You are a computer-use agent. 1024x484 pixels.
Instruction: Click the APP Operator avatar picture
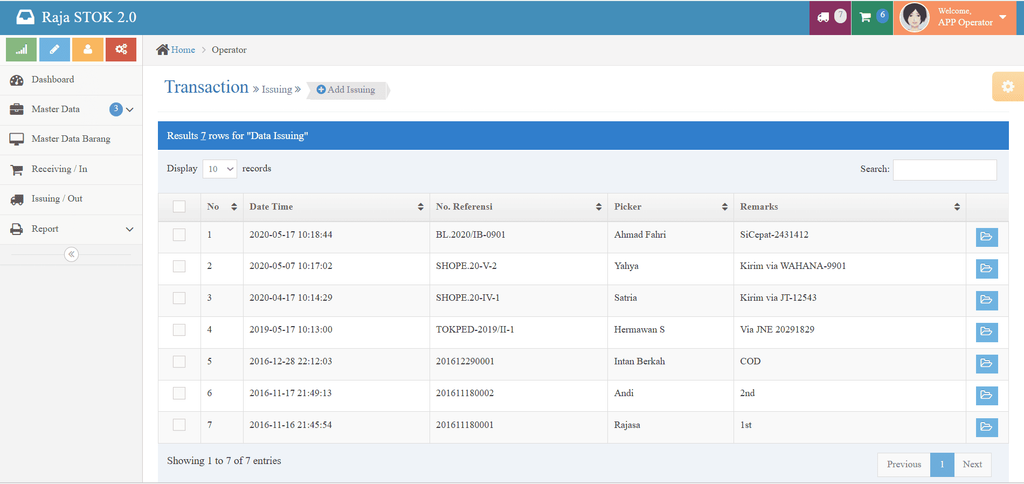[914, 18]
